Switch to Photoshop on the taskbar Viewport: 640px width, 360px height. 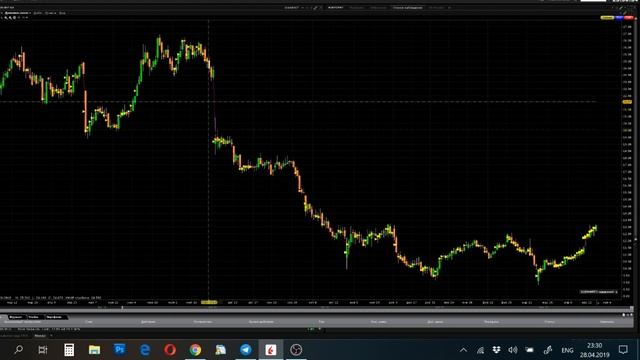click(x=120, y=349)
